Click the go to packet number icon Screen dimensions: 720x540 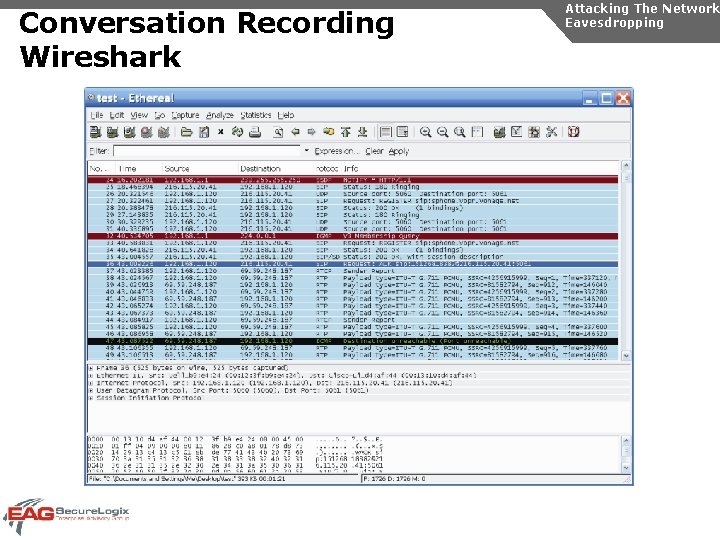click(328, 132)
